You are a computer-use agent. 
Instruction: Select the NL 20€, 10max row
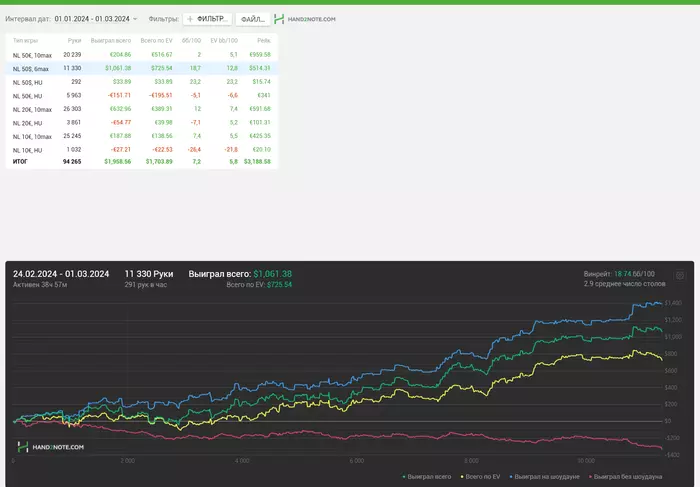(x=142, y=109)
